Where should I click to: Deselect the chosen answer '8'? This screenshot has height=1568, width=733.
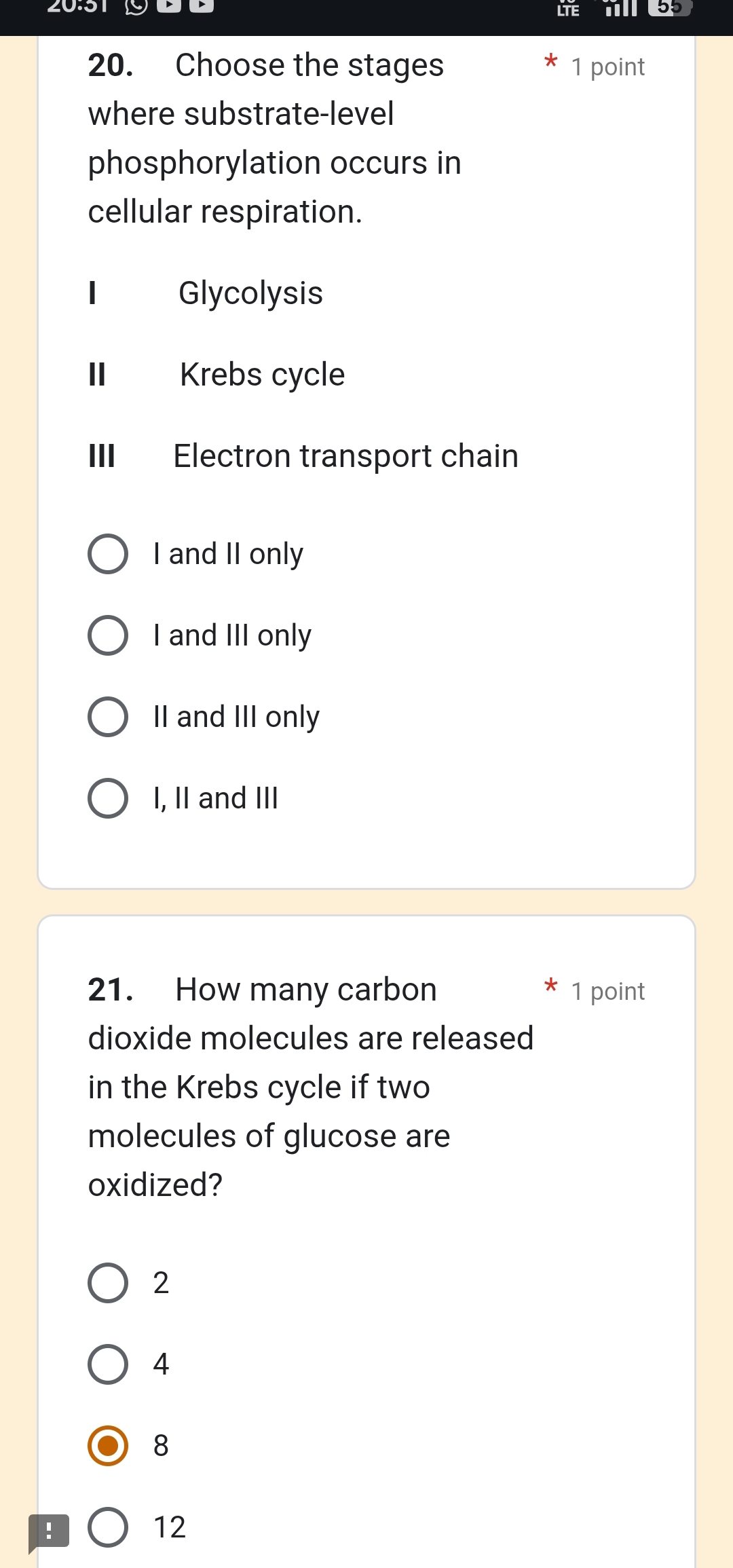pos(108,1446)
